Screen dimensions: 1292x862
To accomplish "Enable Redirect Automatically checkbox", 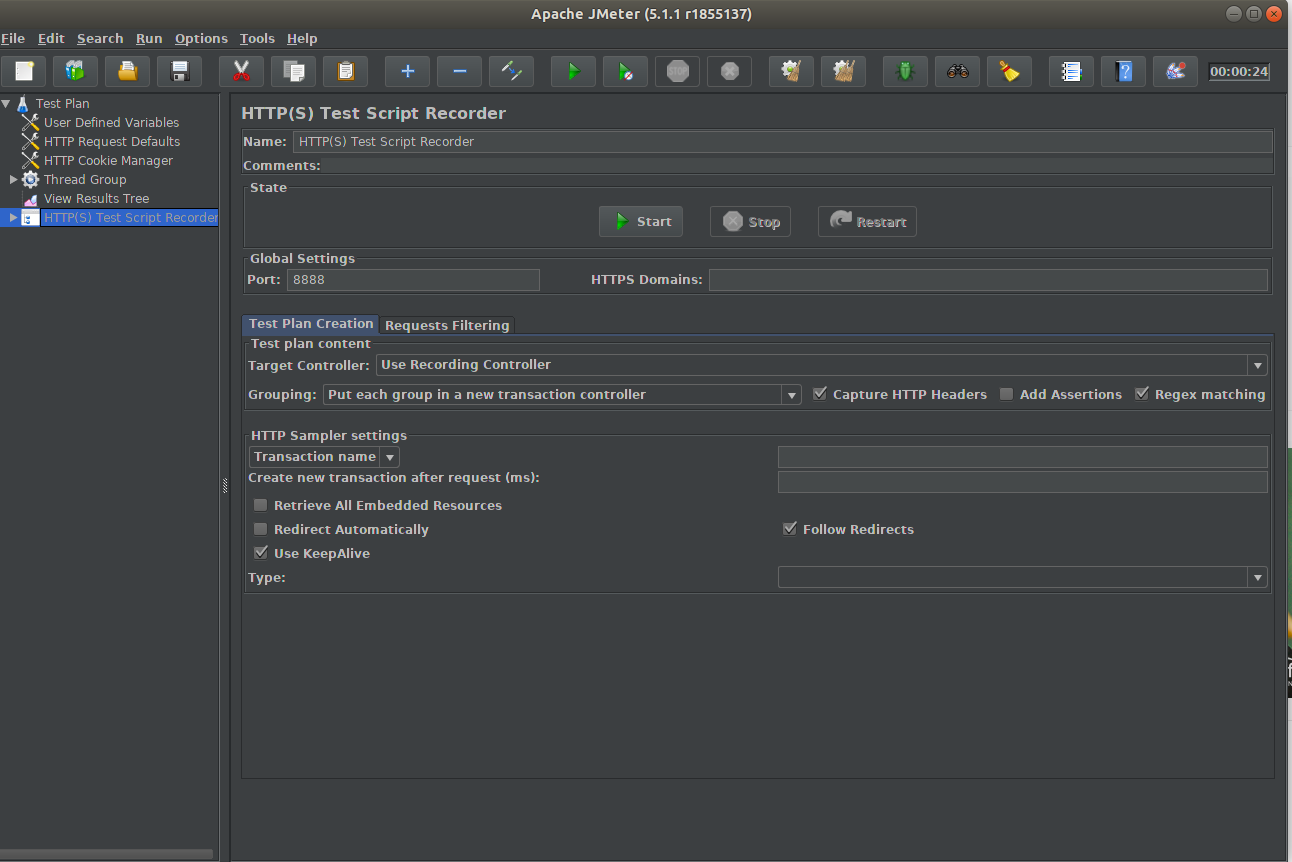I will click(261, 529).
